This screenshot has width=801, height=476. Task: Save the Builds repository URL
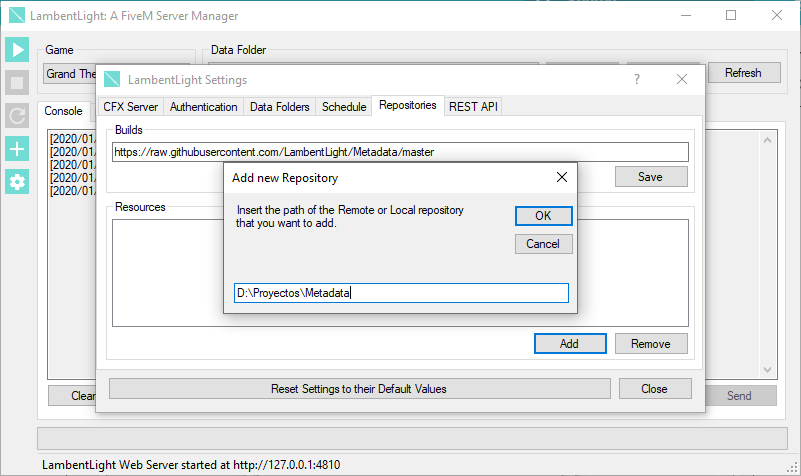pyautogui.click(x=651, y=177)
